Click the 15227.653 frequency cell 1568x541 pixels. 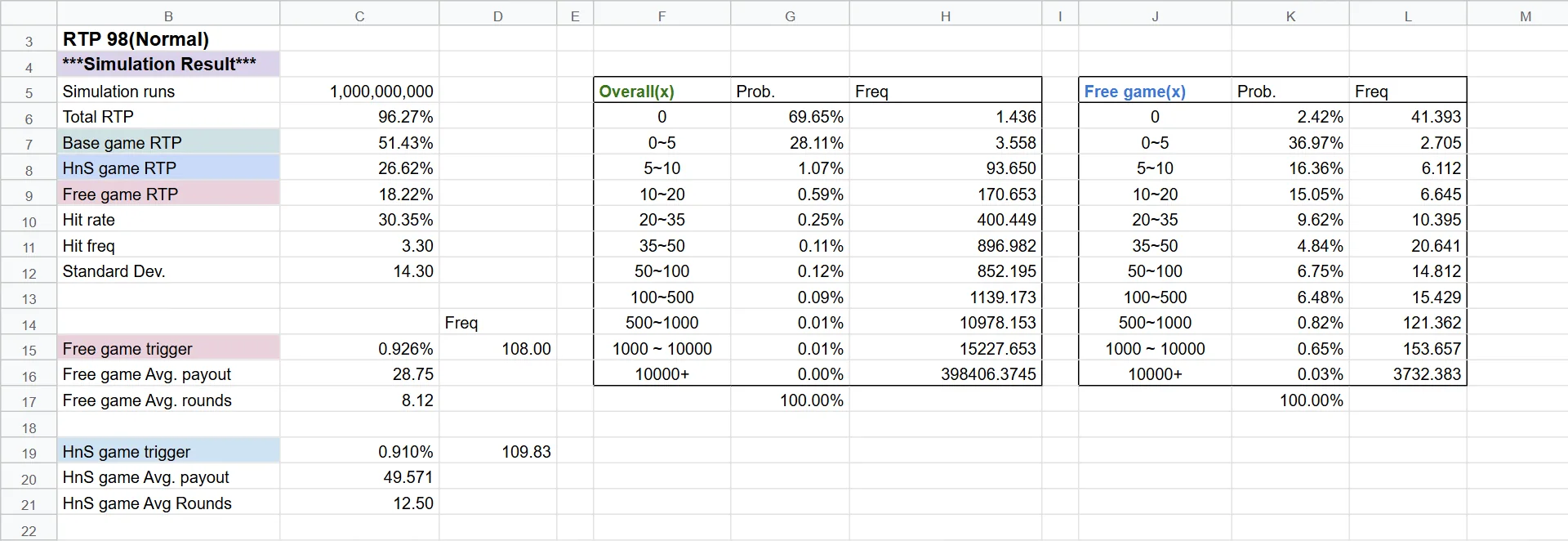[x=946, y=348]
